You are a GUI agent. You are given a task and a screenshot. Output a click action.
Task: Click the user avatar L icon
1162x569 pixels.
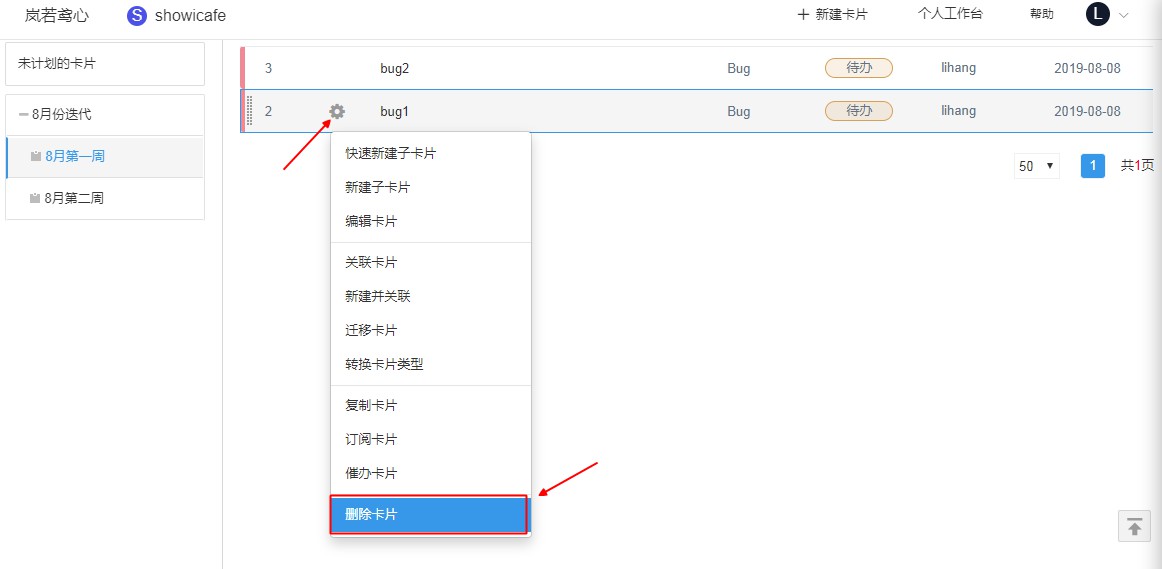[x=1097, y=14]
